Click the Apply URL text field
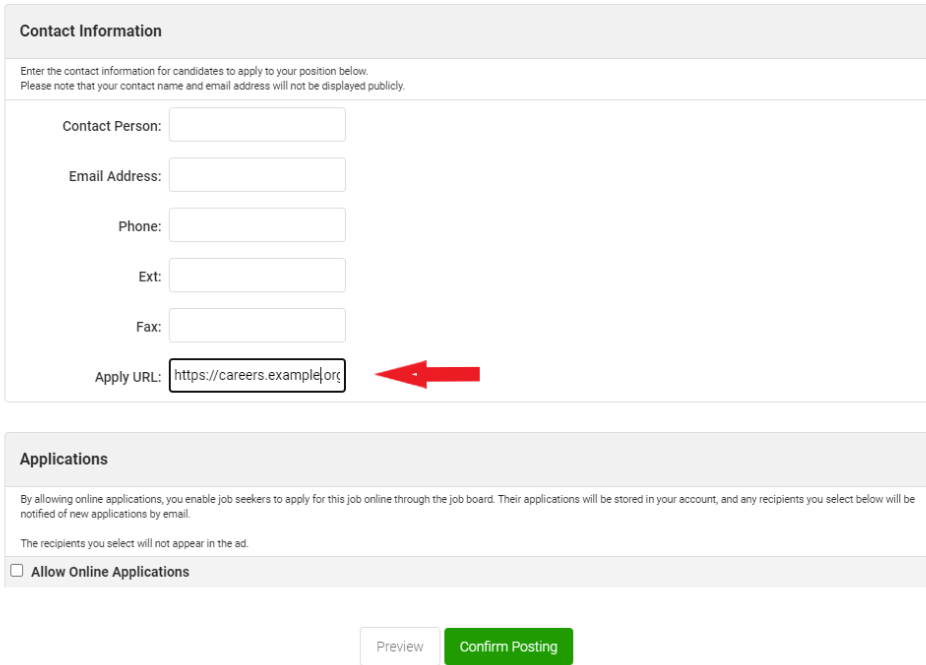Screen dimensions: 926x665 [257, 376]
